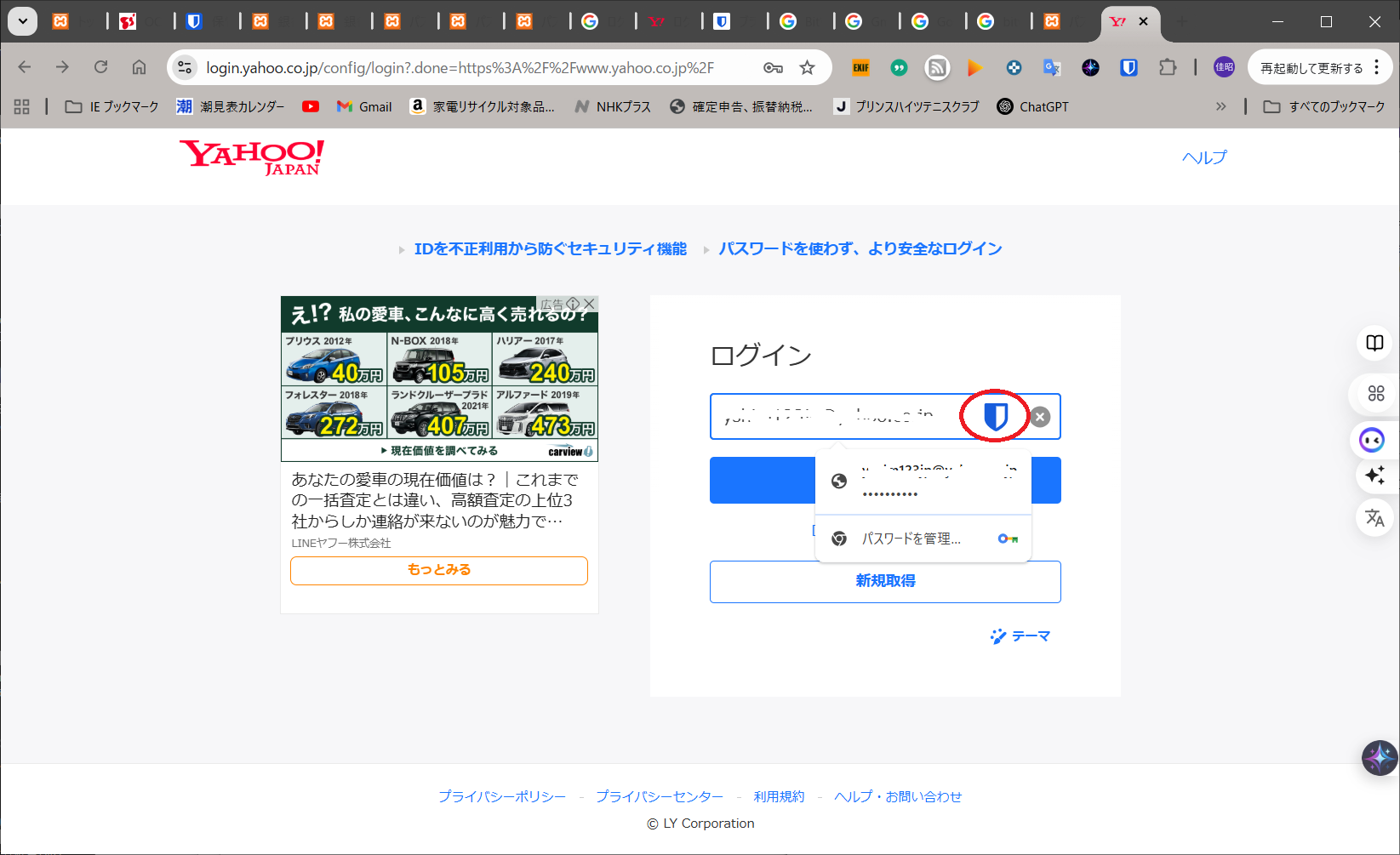Click the EXIF viewer extension icon
1400x855 pixels.
tap(860, 67)
